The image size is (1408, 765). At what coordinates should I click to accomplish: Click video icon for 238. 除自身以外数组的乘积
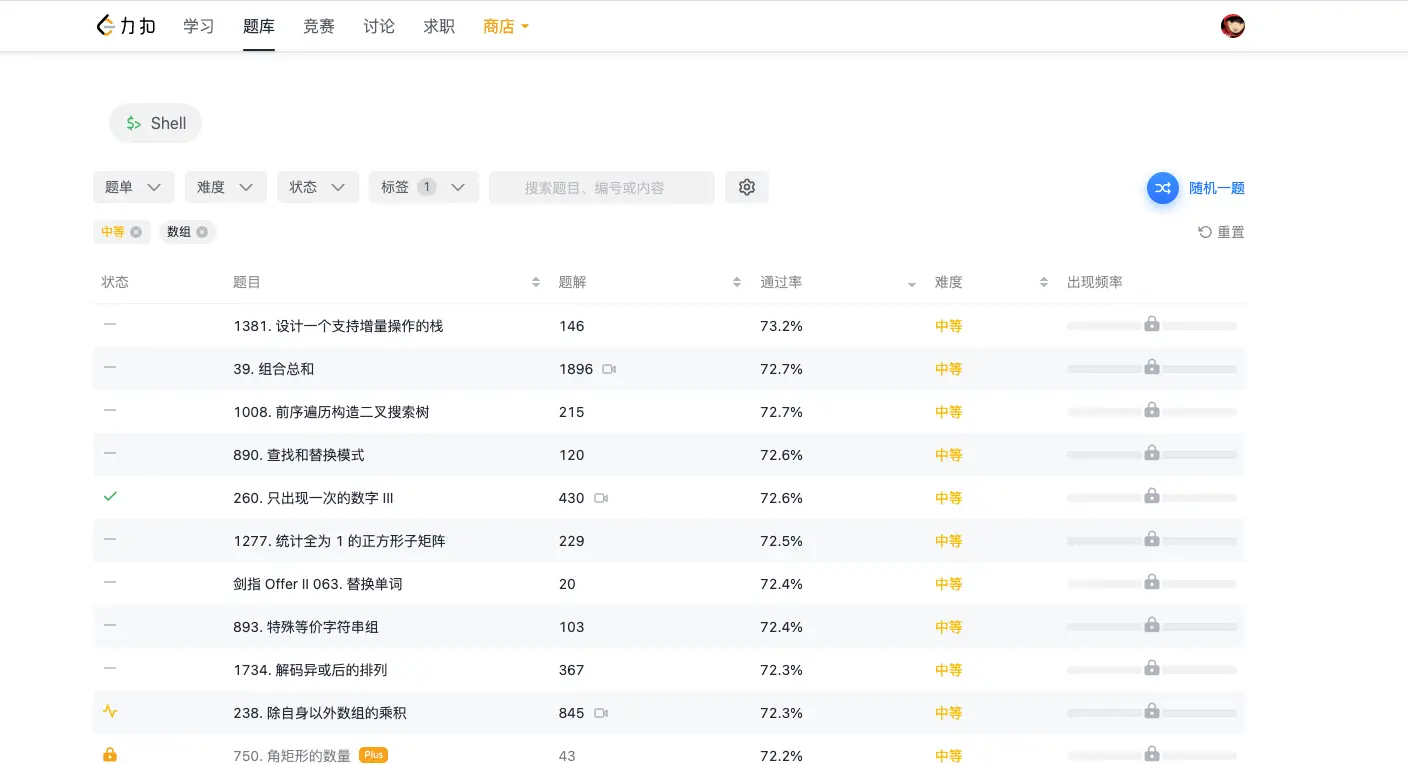pyautogui.click(x=601, y=713)
